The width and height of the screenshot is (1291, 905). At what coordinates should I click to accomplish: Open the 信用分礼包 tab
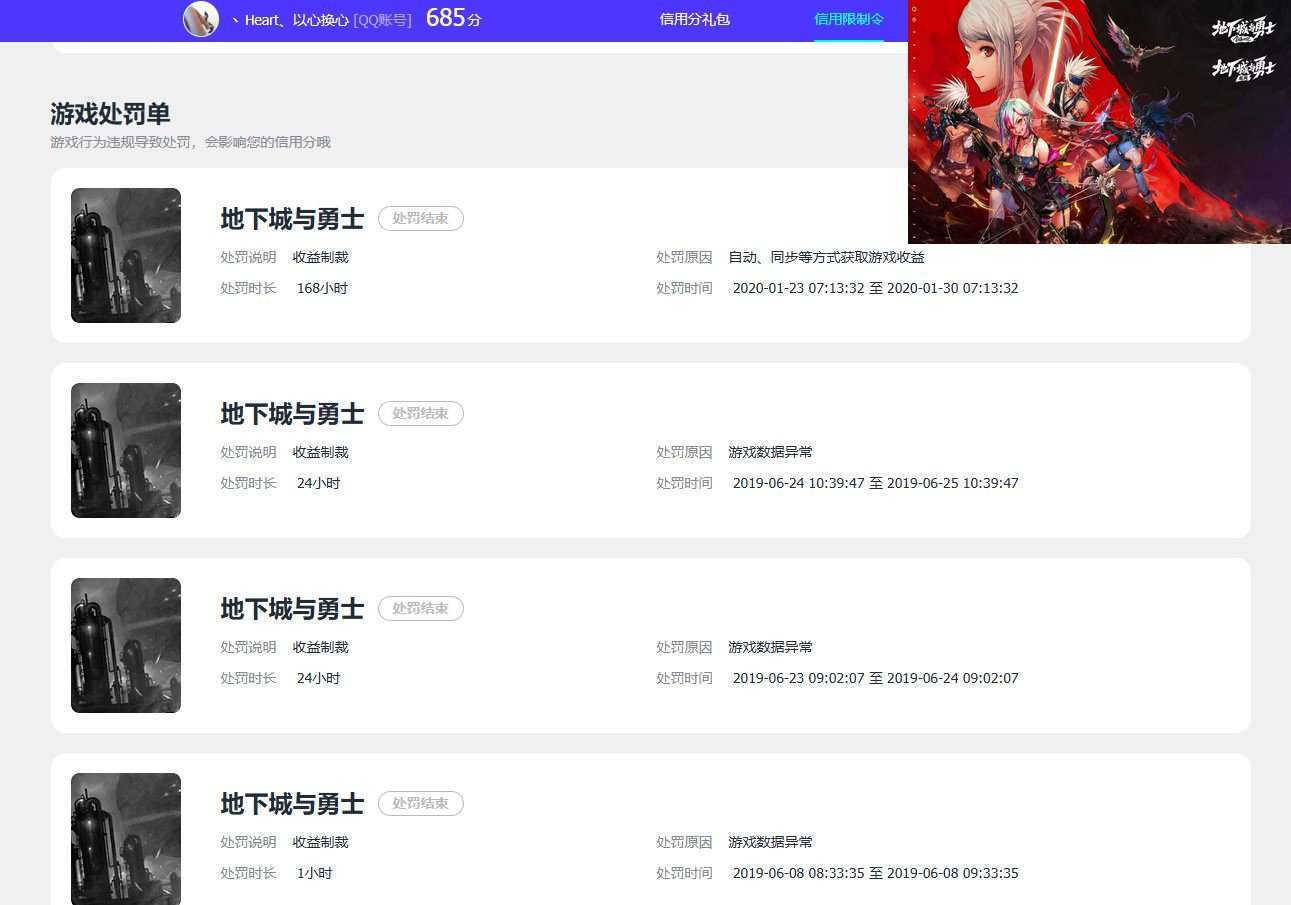tap(695, 19)
